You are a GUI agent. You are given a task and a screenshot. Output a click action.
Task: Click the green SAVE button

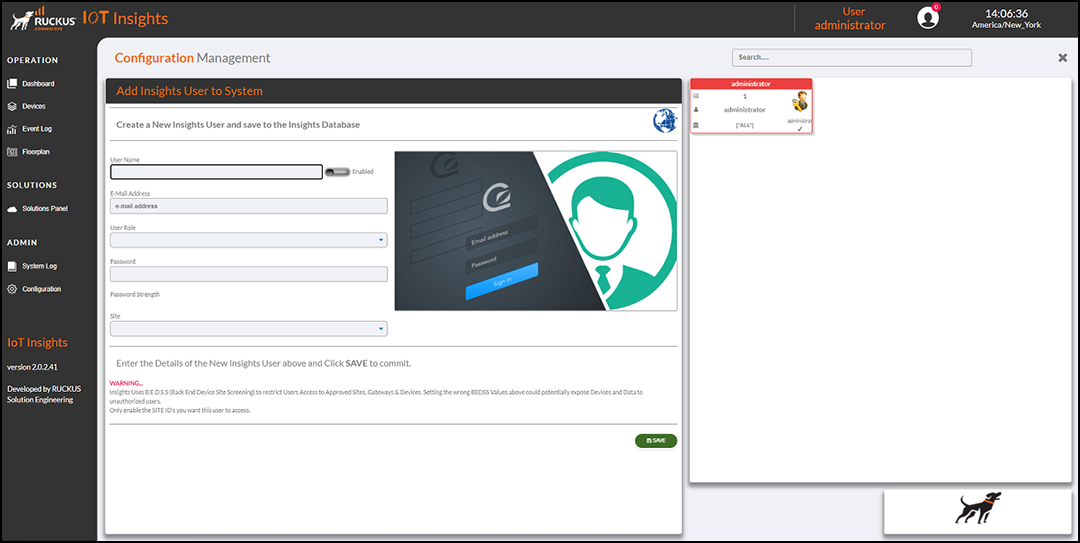656,440
